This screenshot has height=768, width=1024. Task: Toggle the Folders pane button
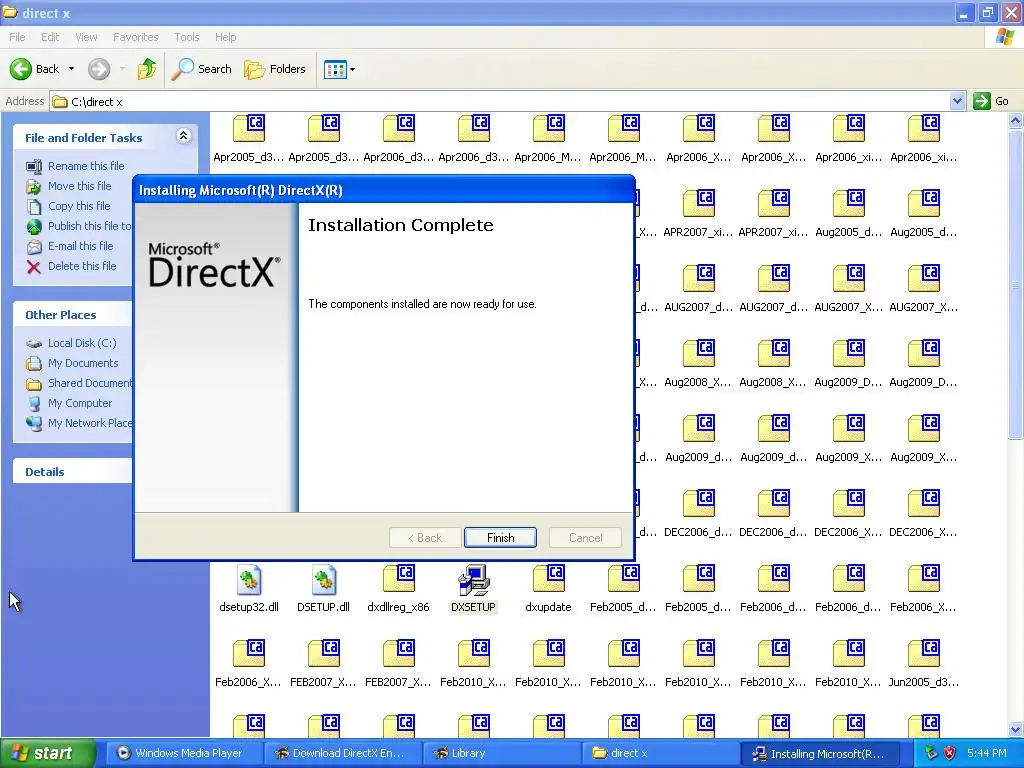click(x=274, y=69)
